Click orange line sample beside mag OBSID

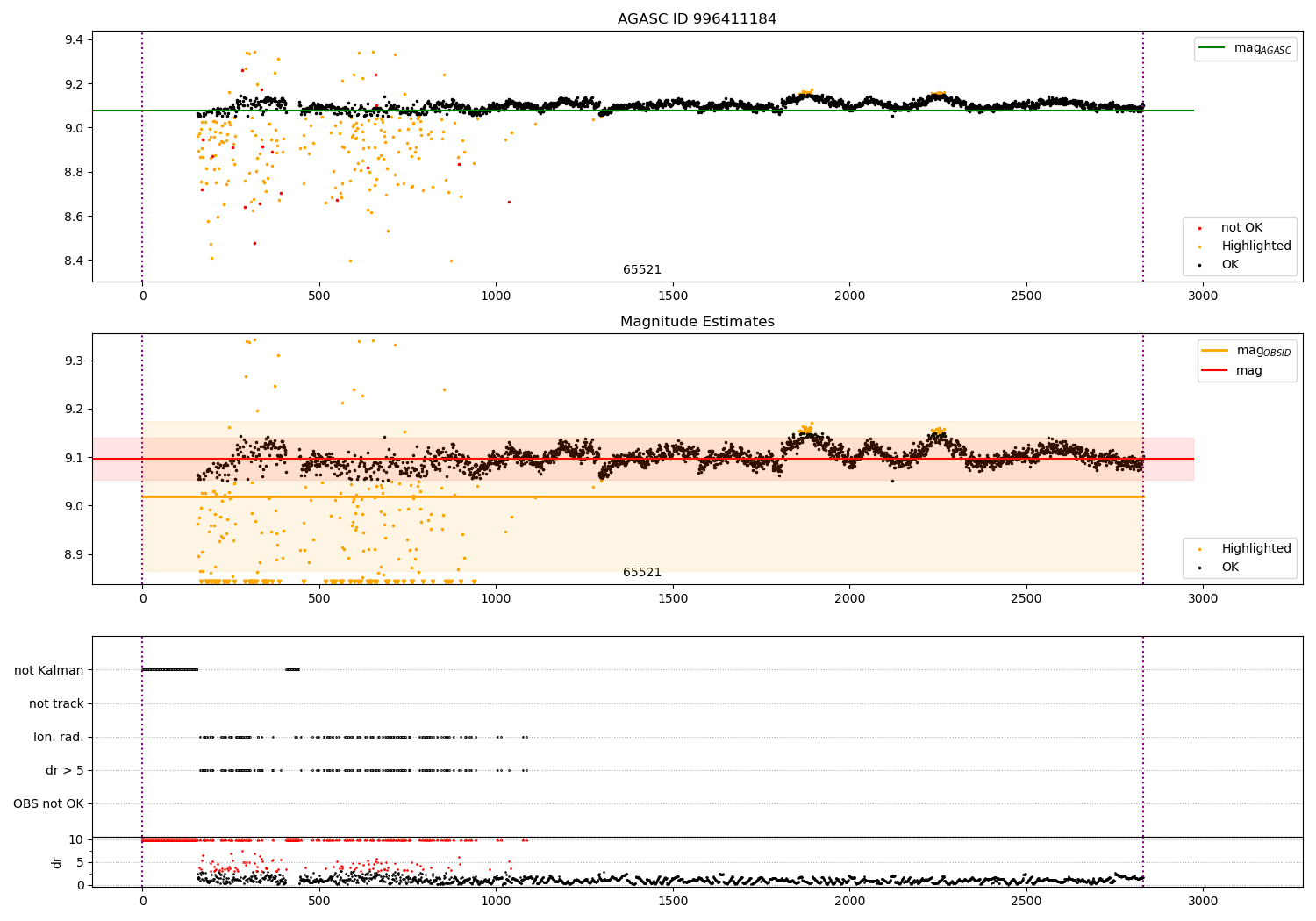pos(1214,350)
